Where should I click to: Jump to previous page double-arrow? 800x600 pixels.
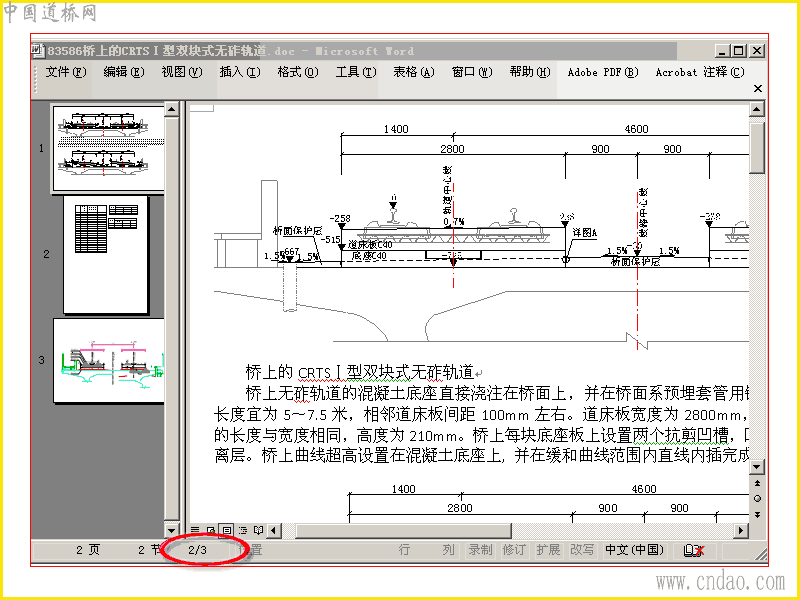point(757,483)
